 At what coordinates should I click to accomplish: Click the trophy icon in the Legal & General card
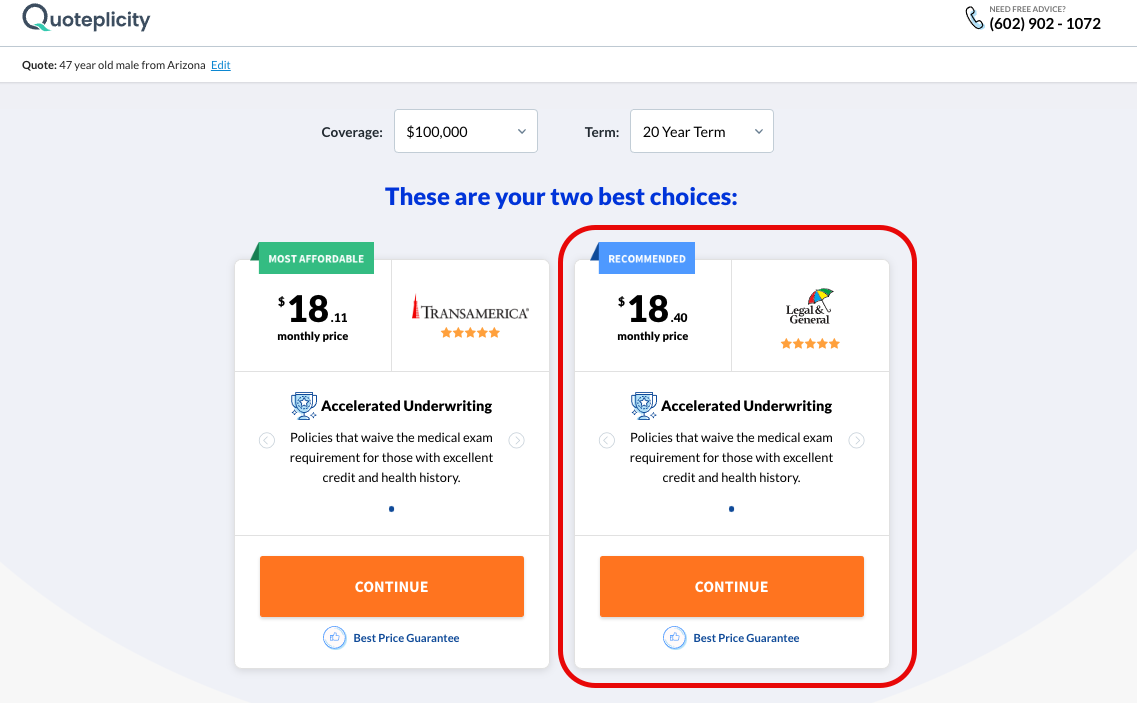tap(644, 406)
